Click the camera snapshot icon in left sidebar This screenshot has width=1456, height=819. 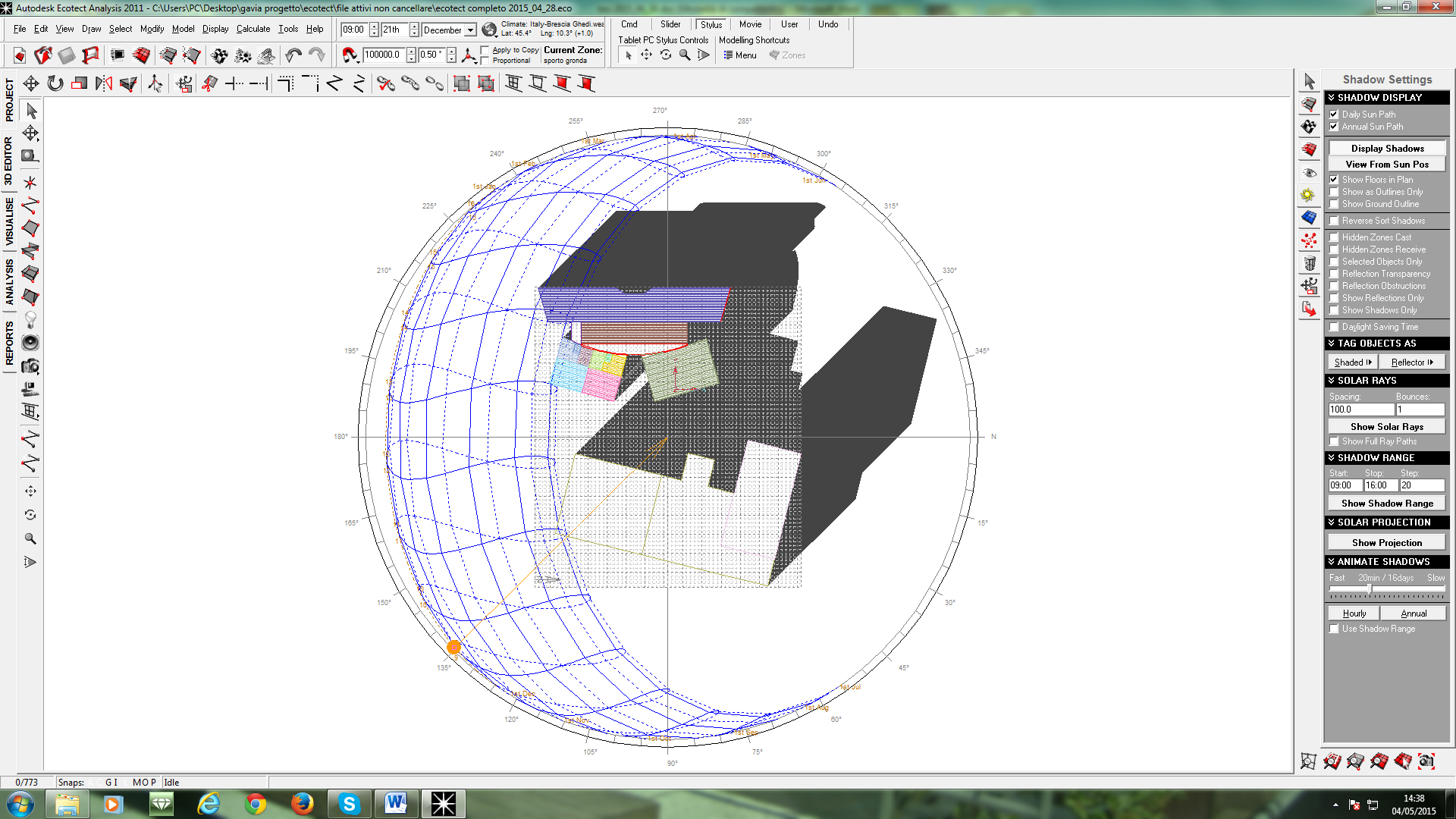pos(30,366)
